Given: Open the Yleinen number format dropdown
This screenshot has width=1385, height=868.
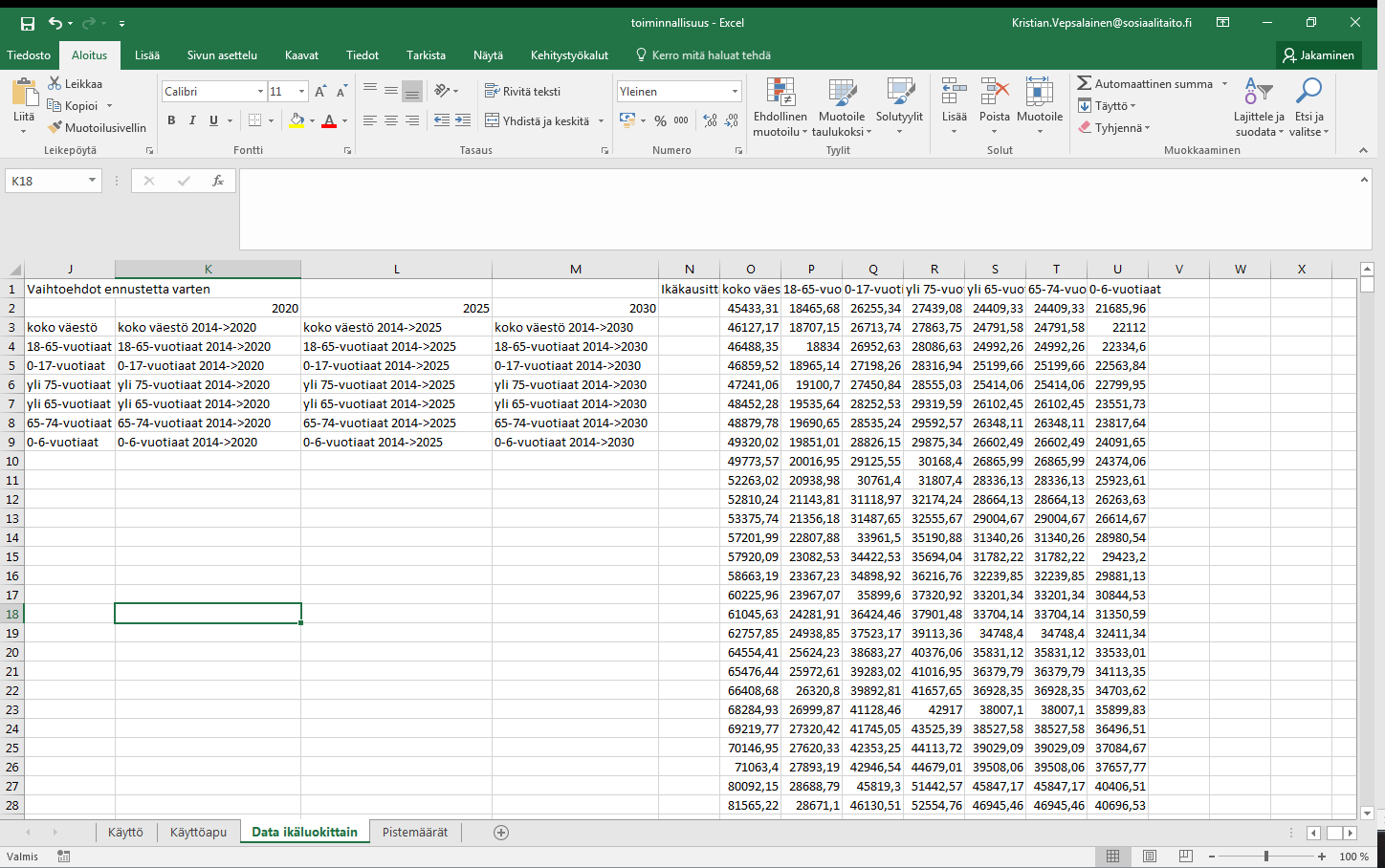Looking at the screenshot, I should (735, 91).
